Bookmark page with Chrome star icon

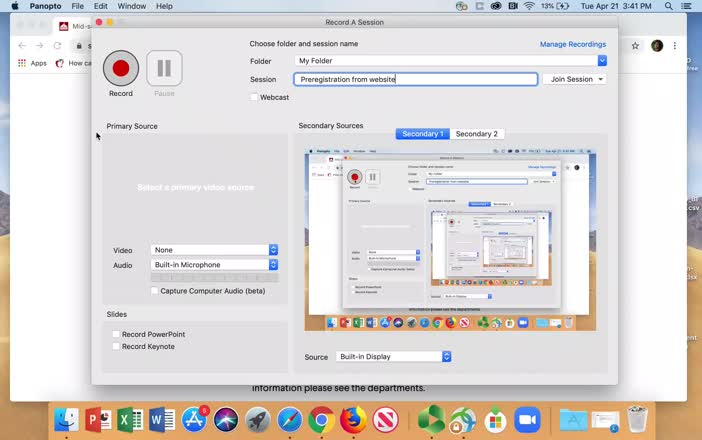[x=635, y=46]
